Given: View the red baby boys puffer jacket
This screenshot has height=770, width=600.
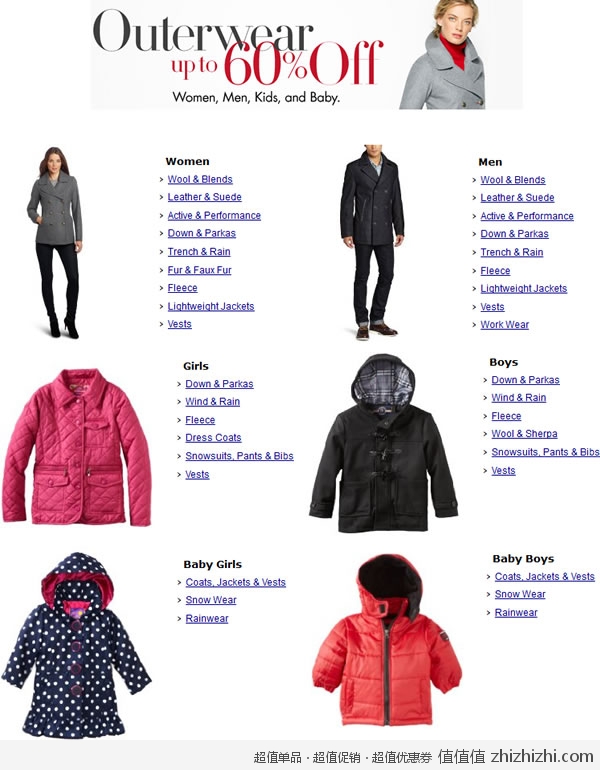Looking at the screenshot, I should (x=387, y=640).
